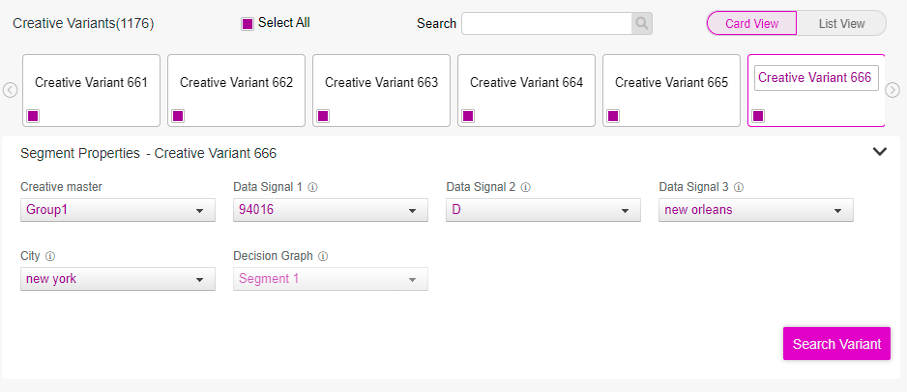Show City field info tooltip icon

tap(50, 256)
